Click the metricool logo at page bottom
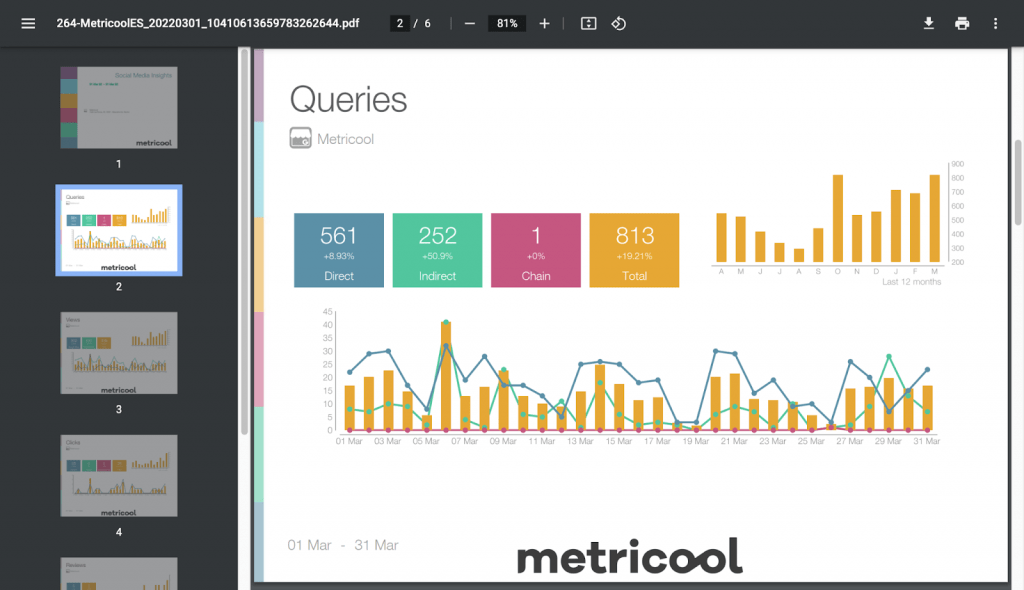This screenshot has height=590, width=1024. coord(630,557)
